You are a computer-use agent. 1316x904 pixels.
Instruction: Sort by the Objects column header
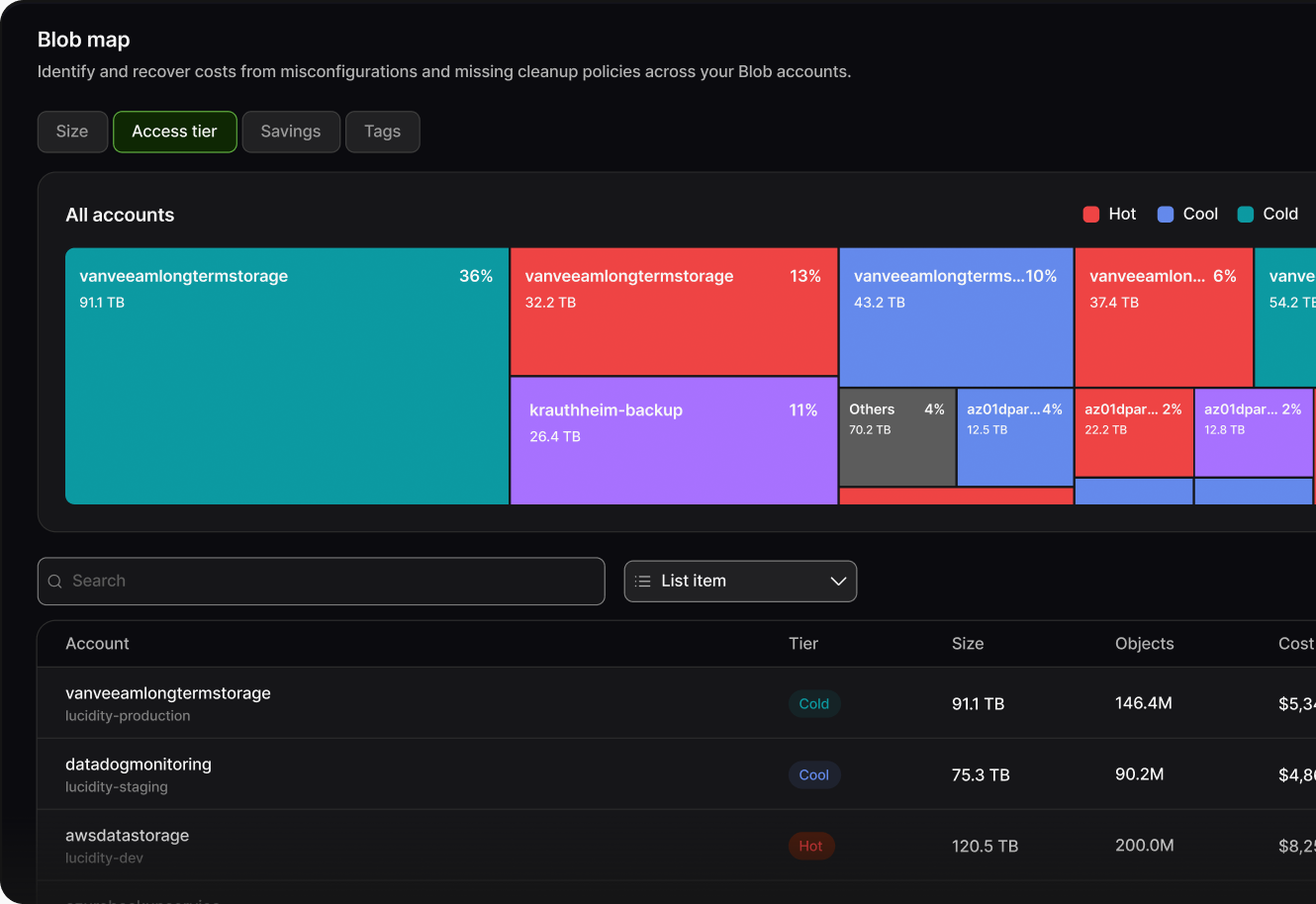pos(1145,644)
